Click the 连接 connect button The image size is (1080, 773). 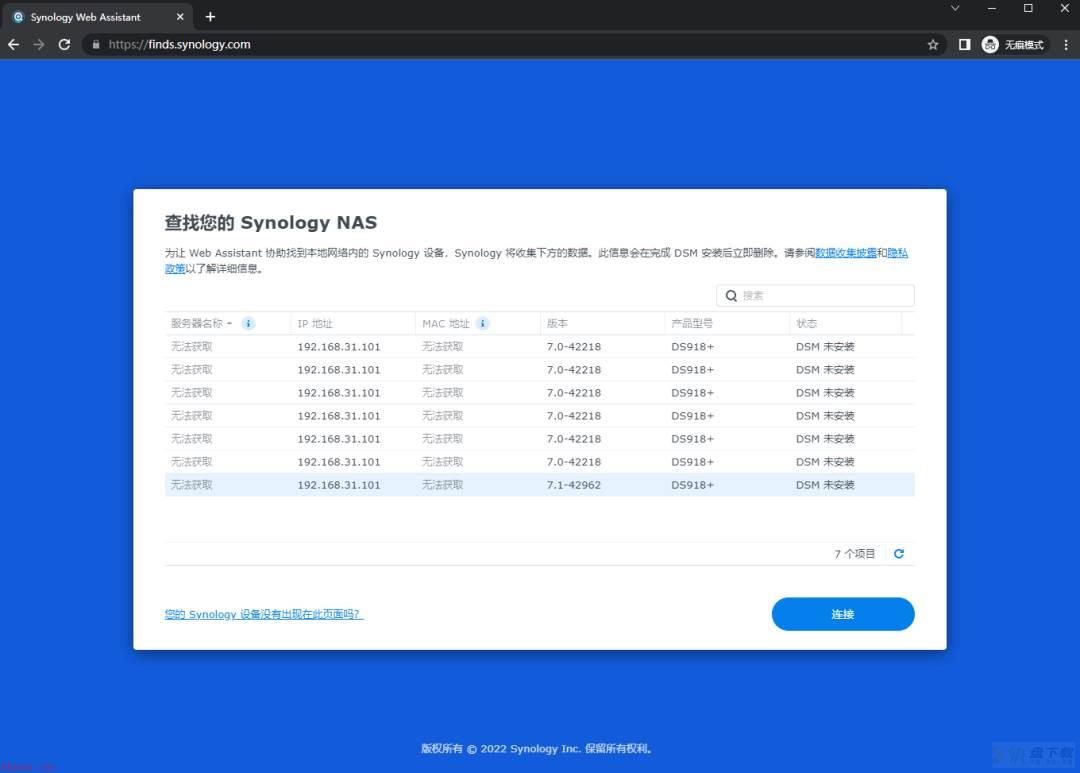click(843, 614)
